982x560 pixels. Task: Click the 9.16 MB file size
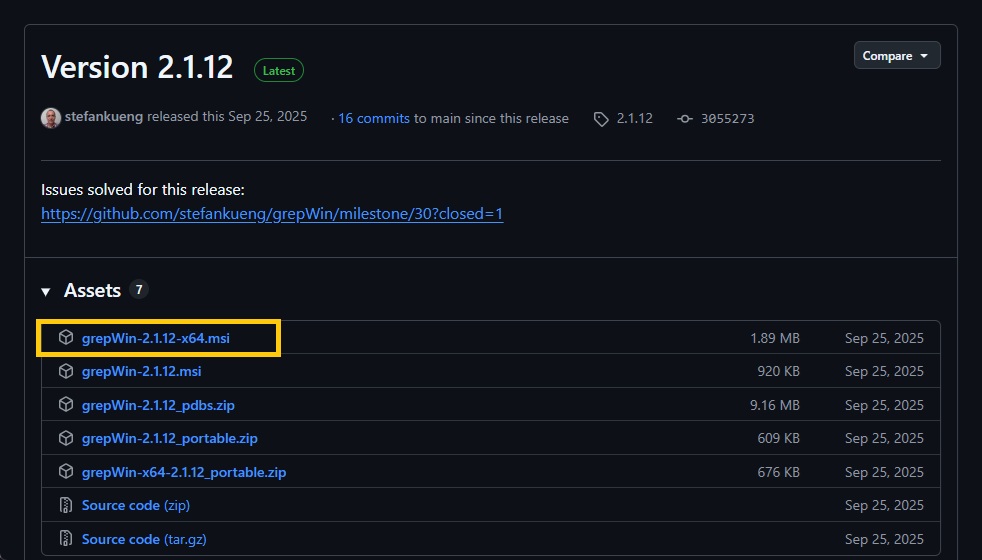pyautogui.click(x=775, y=405)
